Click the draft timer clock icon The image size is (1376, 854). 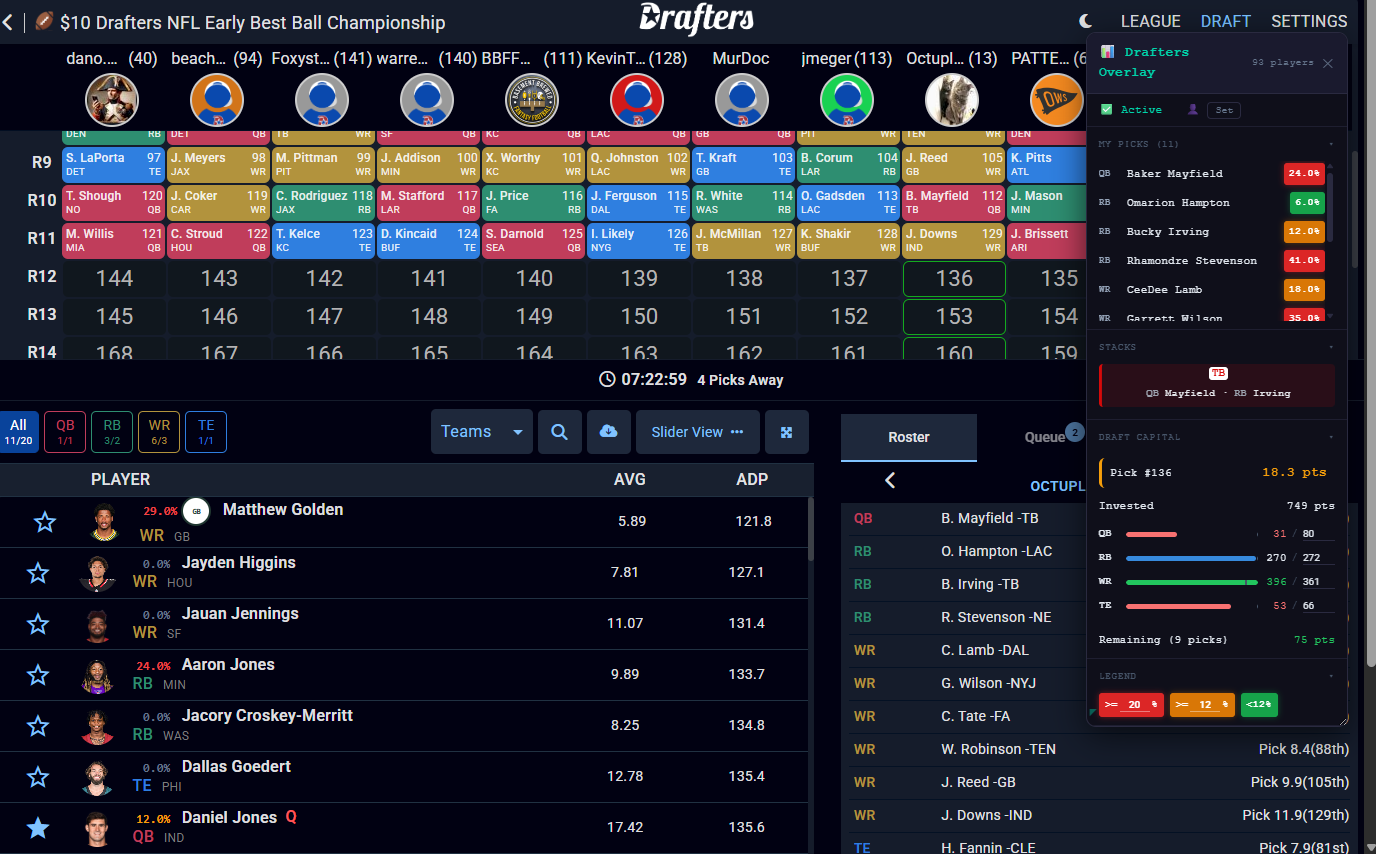(607, 379)
